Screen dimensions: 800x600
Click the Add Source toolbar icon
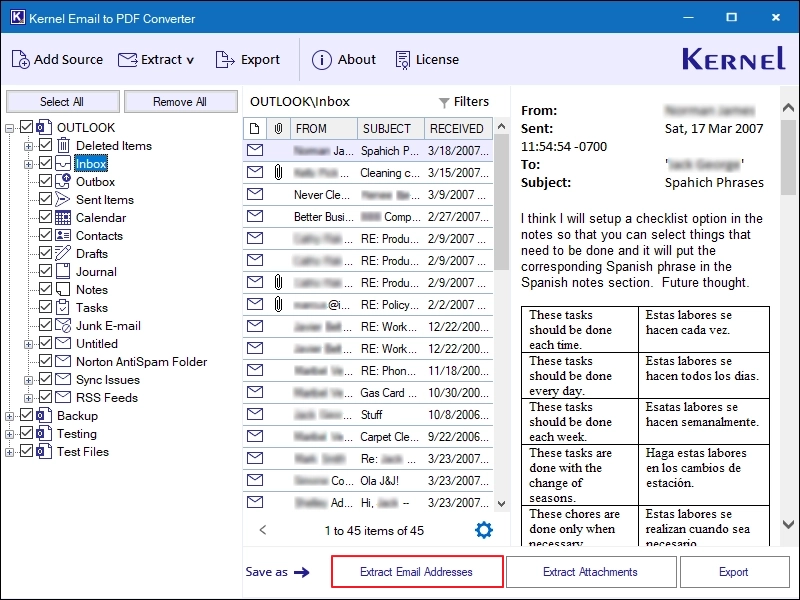(x=20, y=60)
